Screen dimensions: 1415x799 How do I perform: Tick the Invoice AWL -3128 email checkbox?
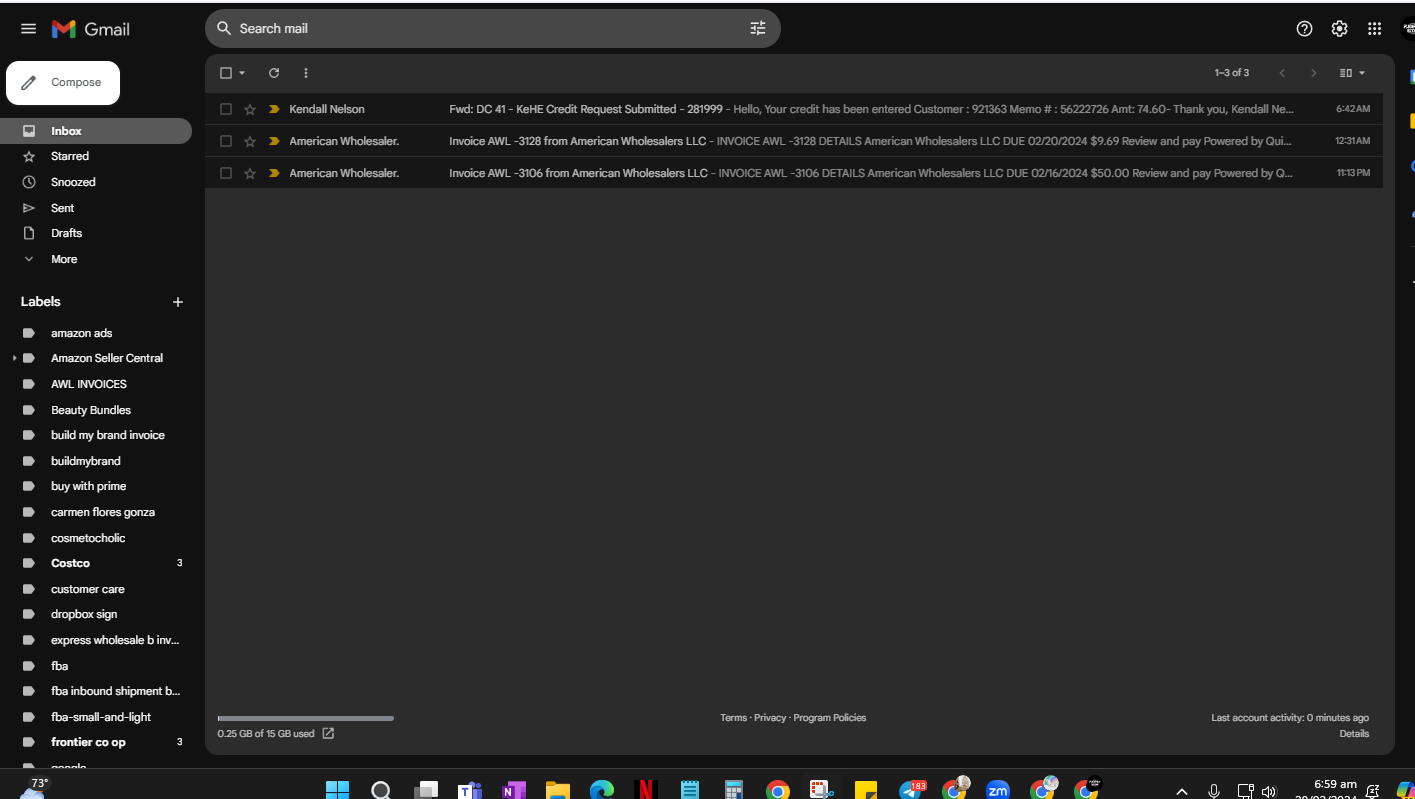(x=226, y=141)
